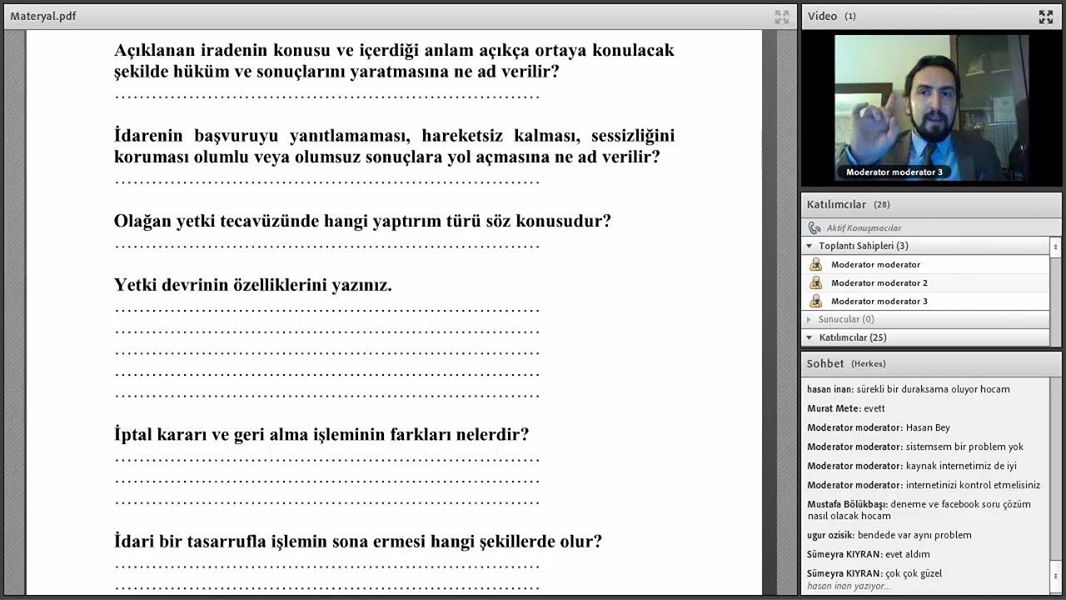The width and height of the screenshot is (1066, 600).
Task: Click the Katılımcılar (28) pod header
Action: pos(931,205)
